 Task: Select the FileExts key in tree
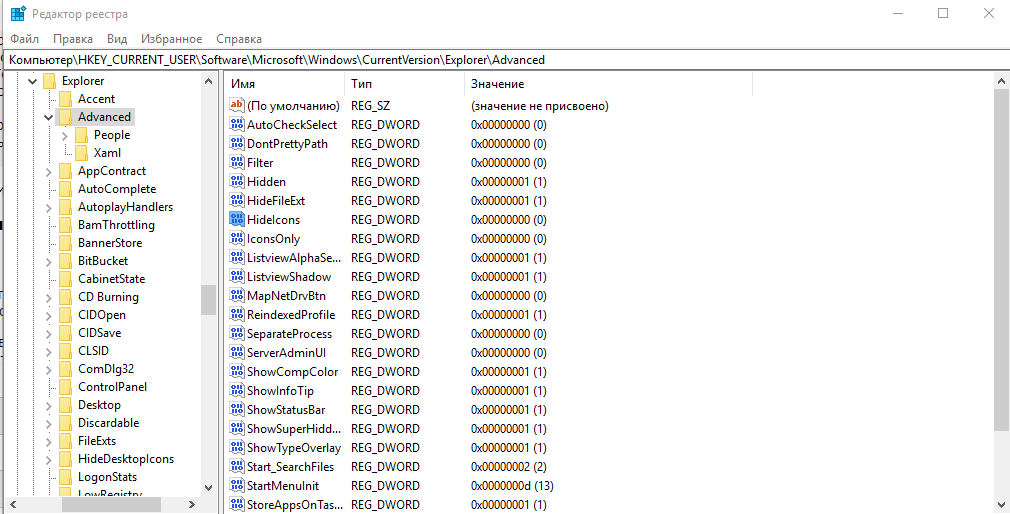97,441
